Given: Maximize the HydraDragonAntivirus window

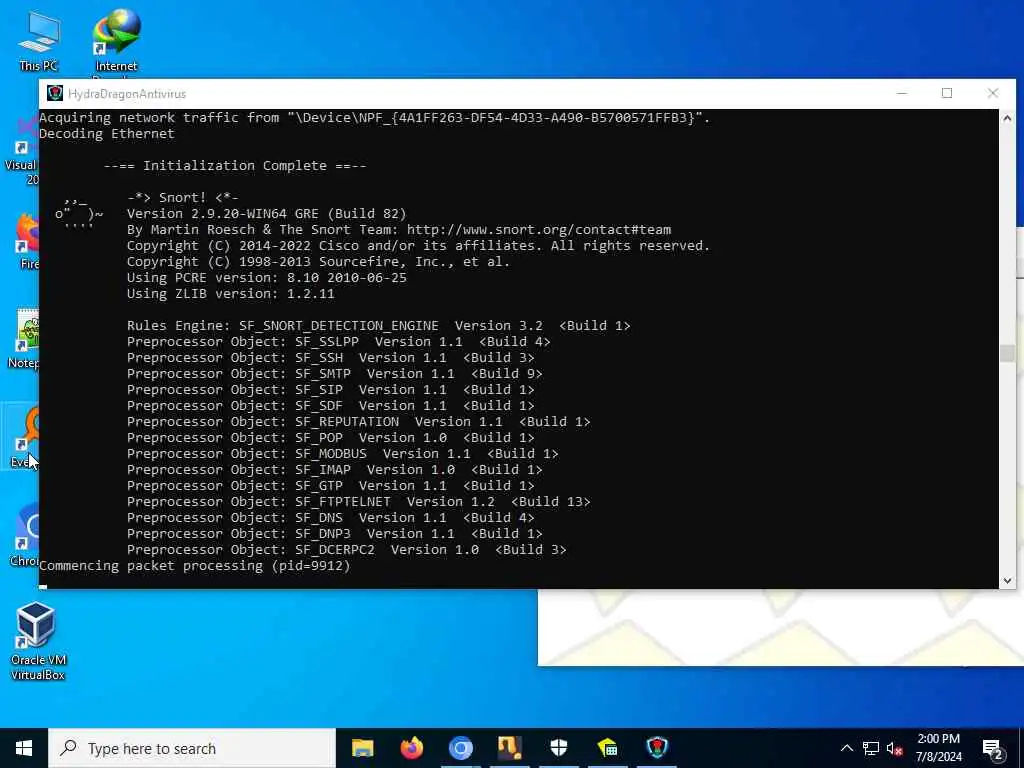Looking at the screenshot, I should click(947, 93).
